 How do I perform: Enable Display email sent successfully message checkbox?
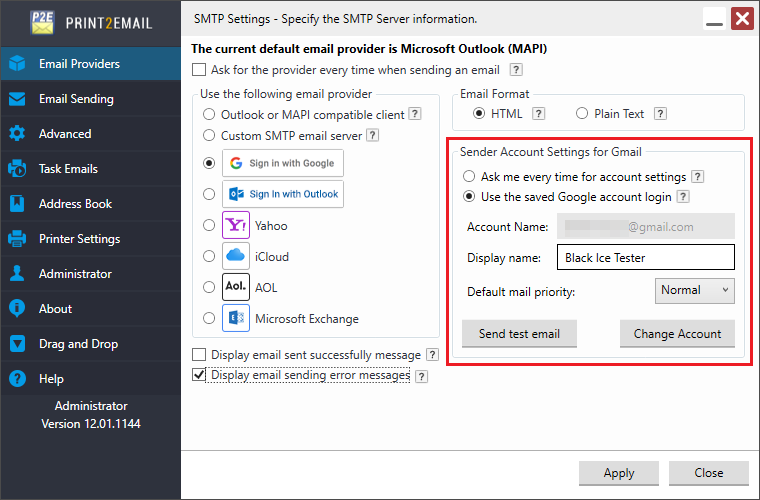199,355
